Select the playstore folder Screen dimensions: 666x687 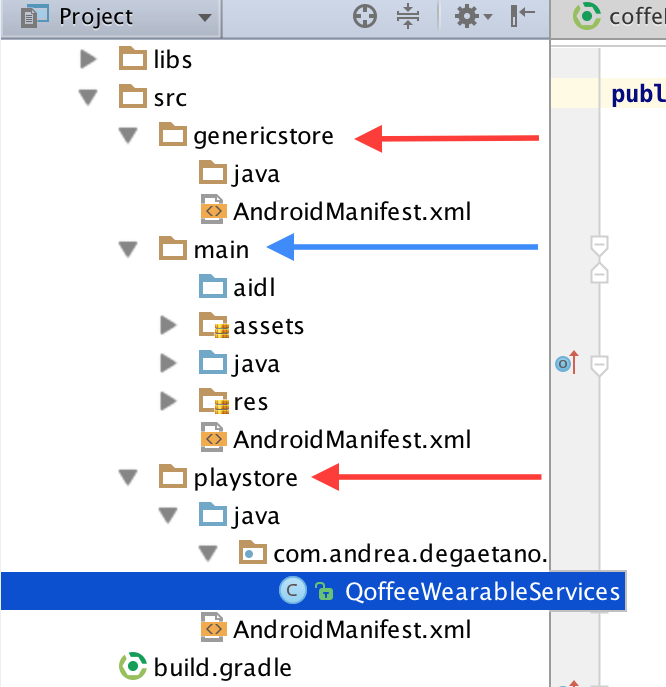pos(228,478)
